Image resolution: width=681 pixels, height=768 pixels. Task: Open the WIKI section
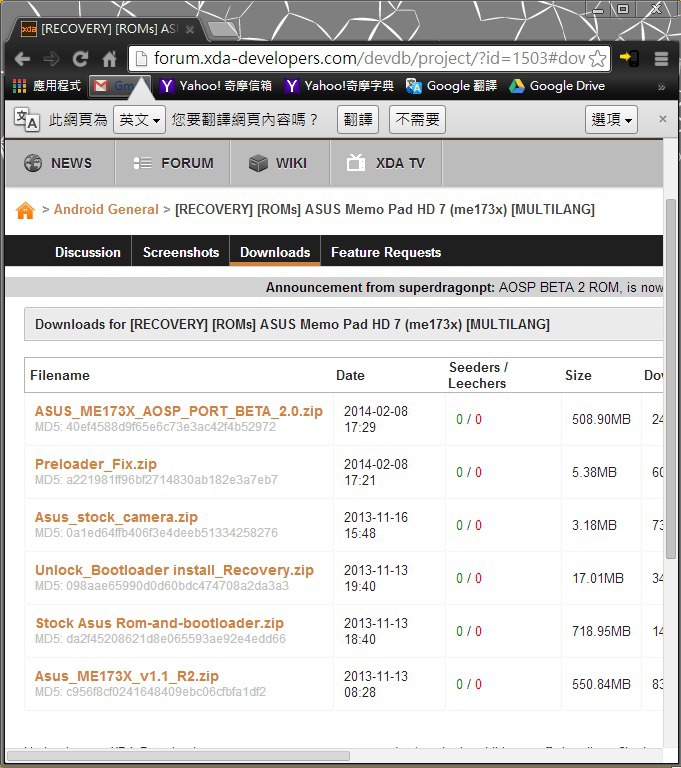tap(280, 163)
